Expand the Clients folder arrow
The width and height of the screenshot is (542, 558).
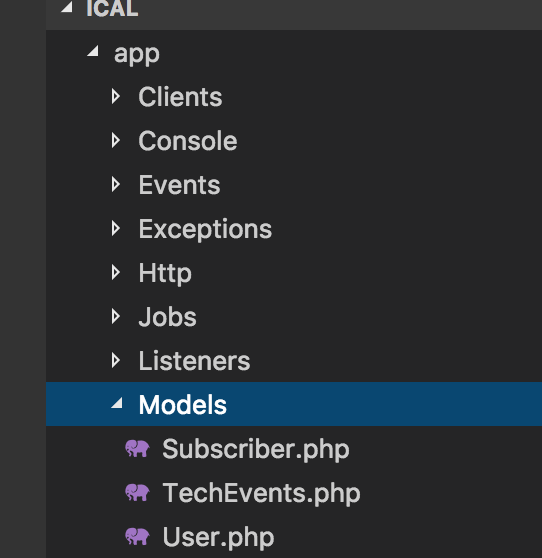pos(115,96)
